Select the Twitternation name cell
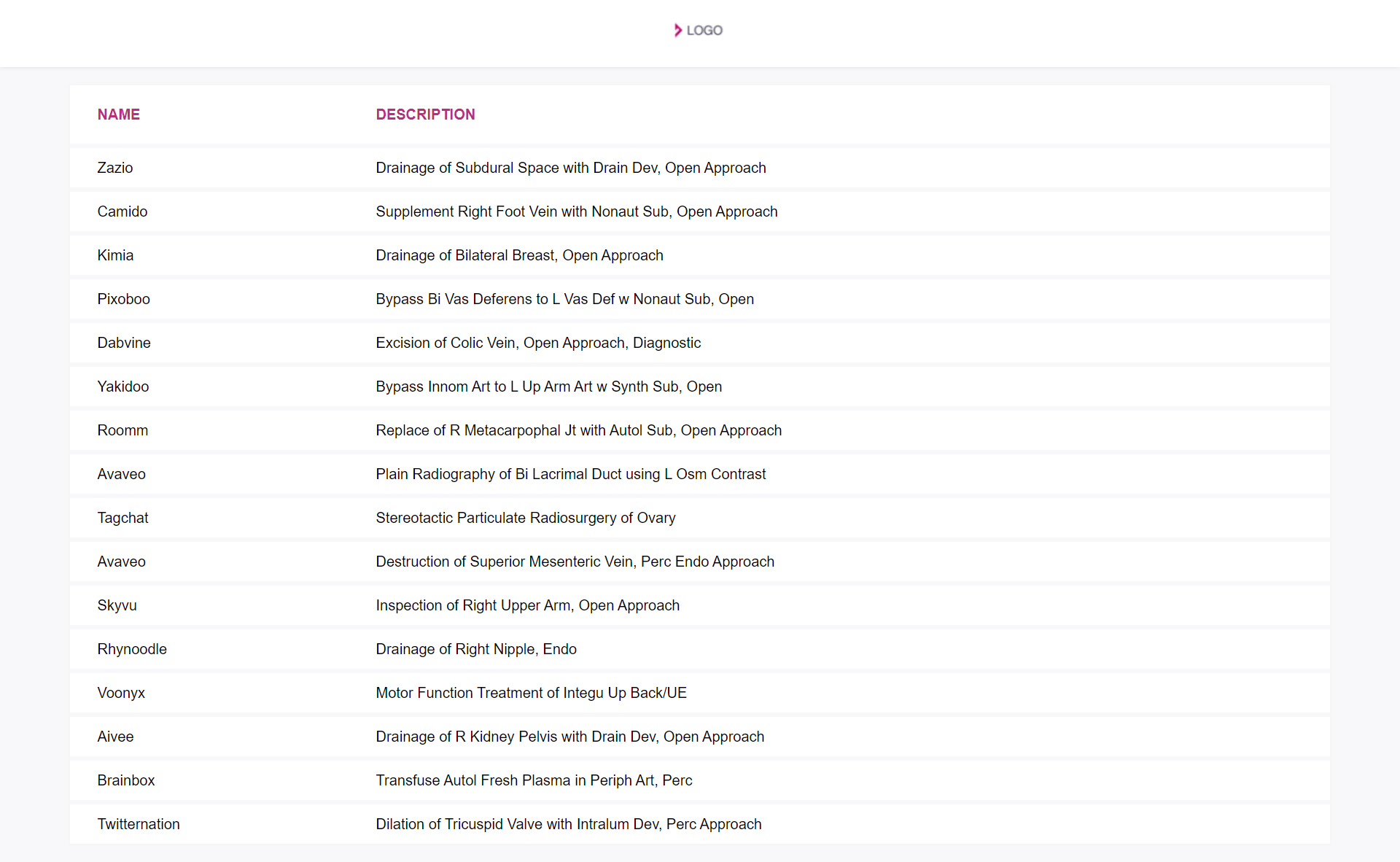This screenshot has height=862, width=1400. 139,824
